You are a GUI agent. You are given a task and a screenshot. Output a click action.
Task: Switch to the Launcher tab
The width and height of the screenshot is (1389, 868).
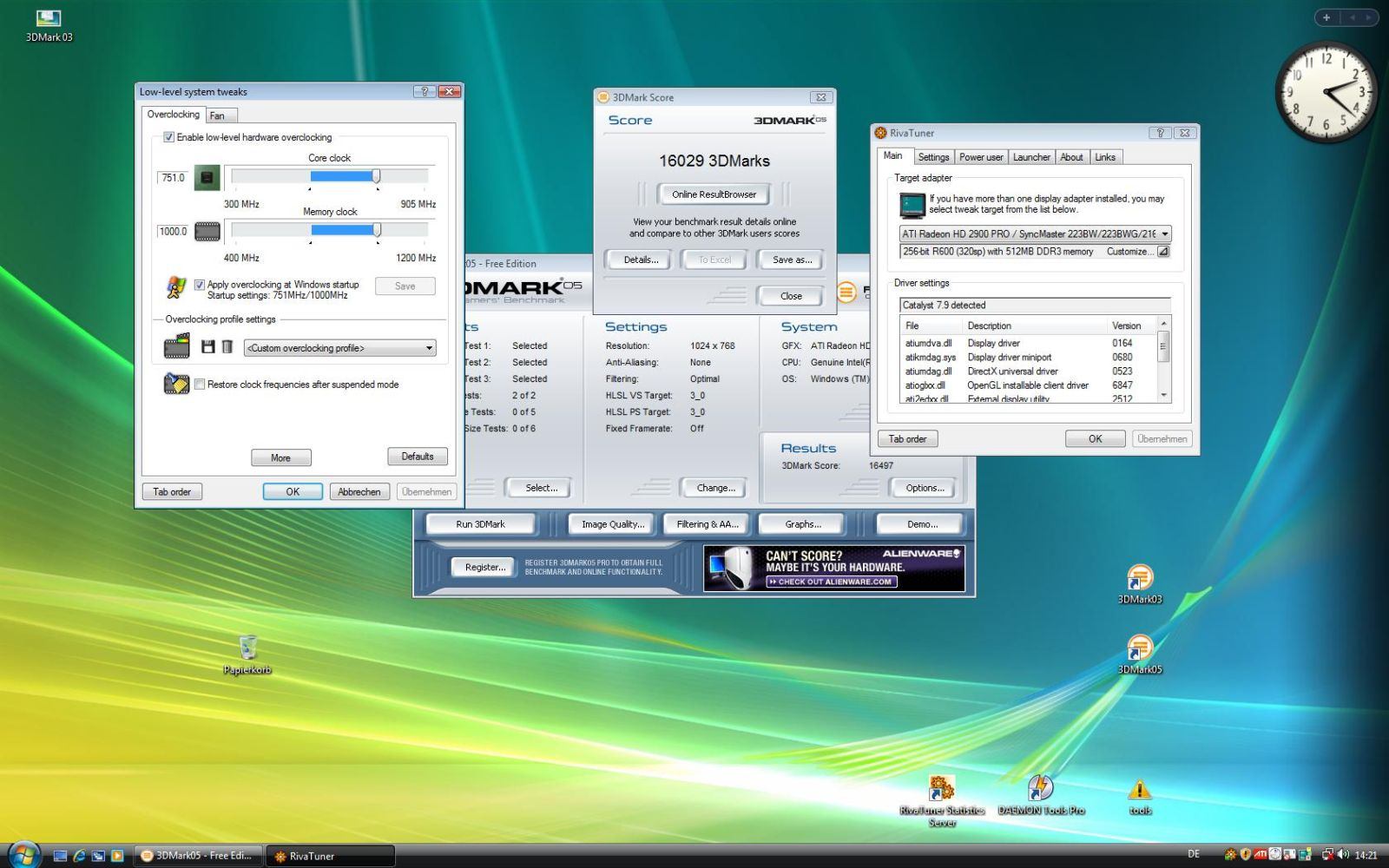[x=1031, y=157]
